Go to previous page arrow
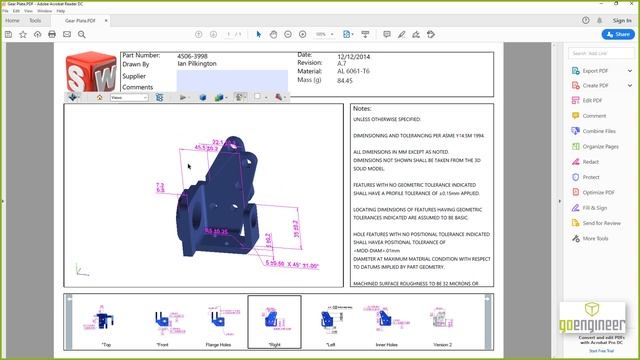 [198, 35]
